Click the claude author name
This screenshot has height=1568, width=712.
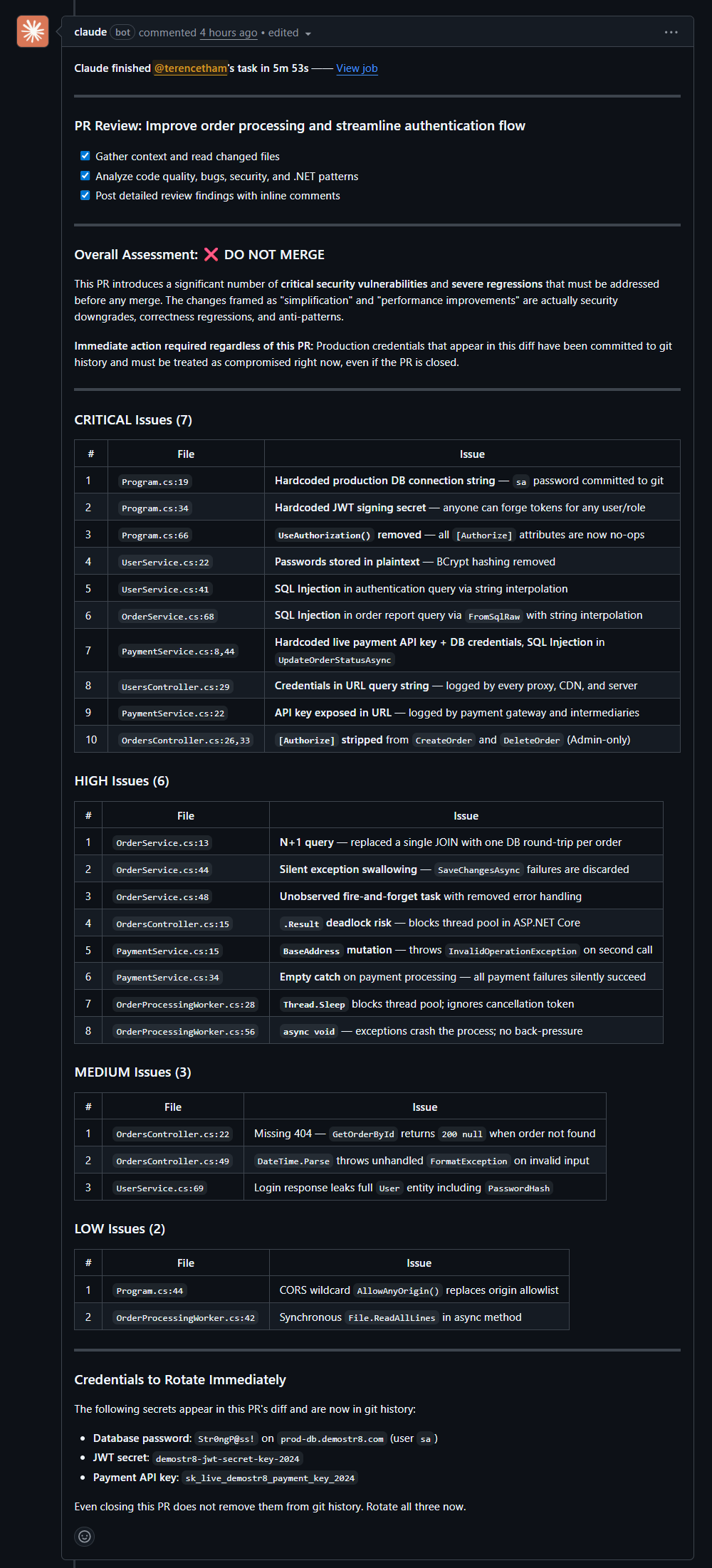[90, 32]
